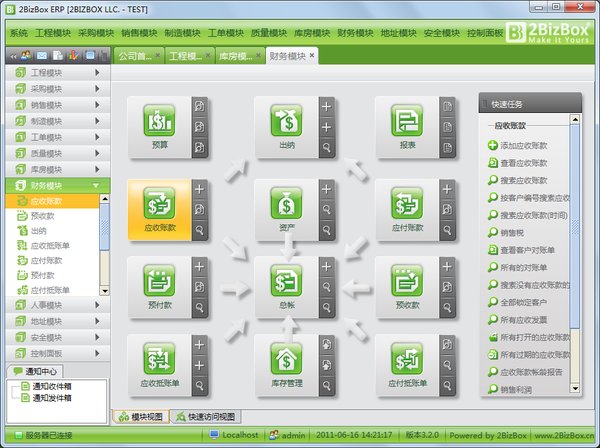Screen dimensions: 600x448
Task: Click the plus icon on 预付款 tile
Action: pos(199,267)
